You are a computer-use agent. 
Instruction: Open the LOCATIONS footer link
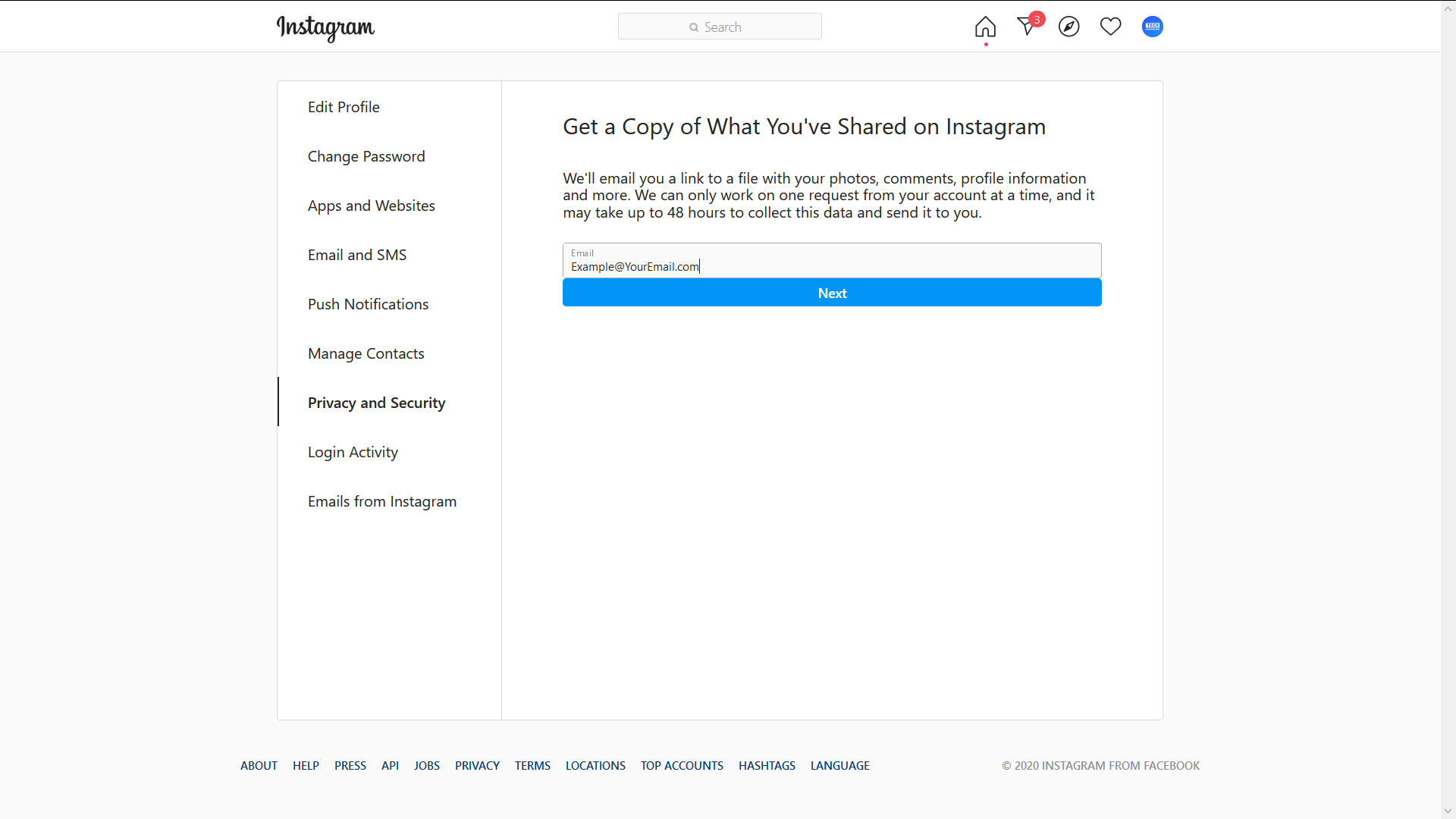tap(595, 765)
